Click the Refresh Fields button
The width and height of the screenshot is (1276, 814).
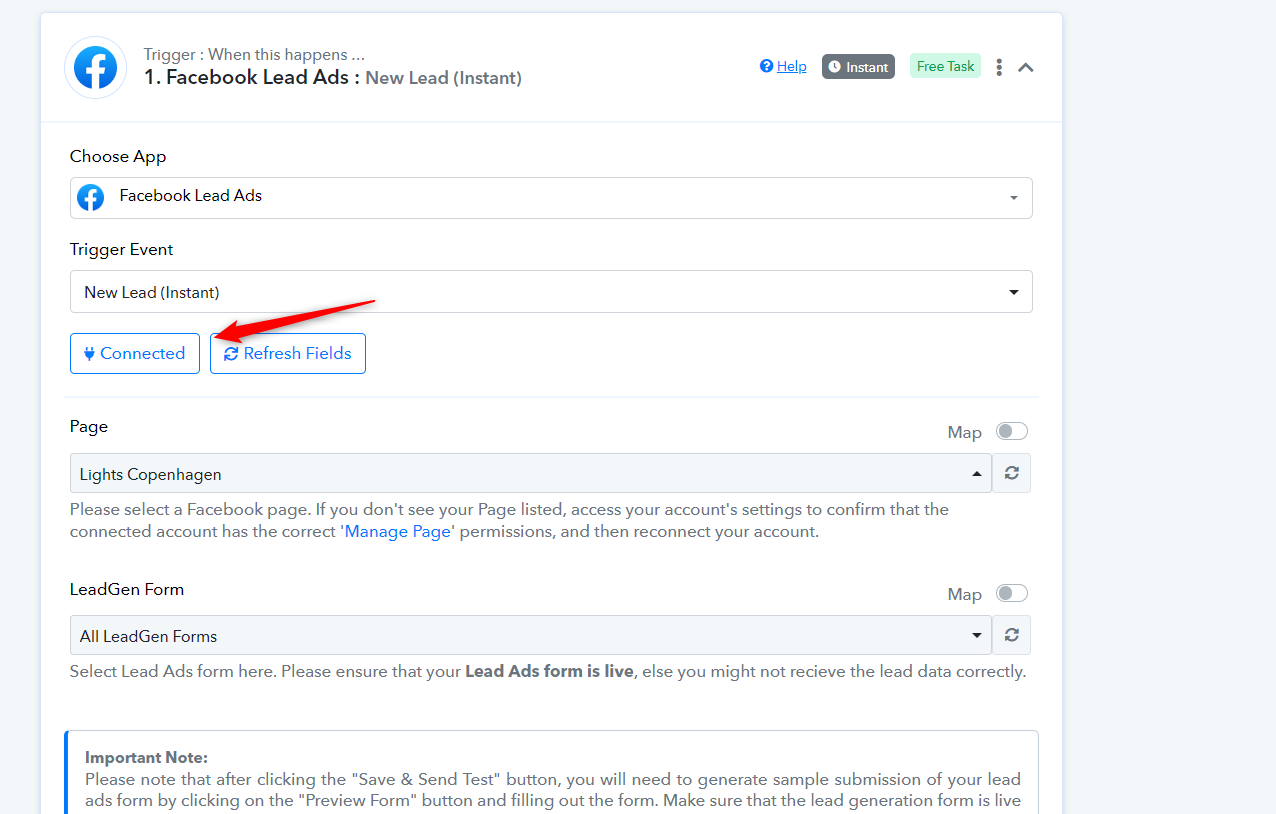[288, 353]
